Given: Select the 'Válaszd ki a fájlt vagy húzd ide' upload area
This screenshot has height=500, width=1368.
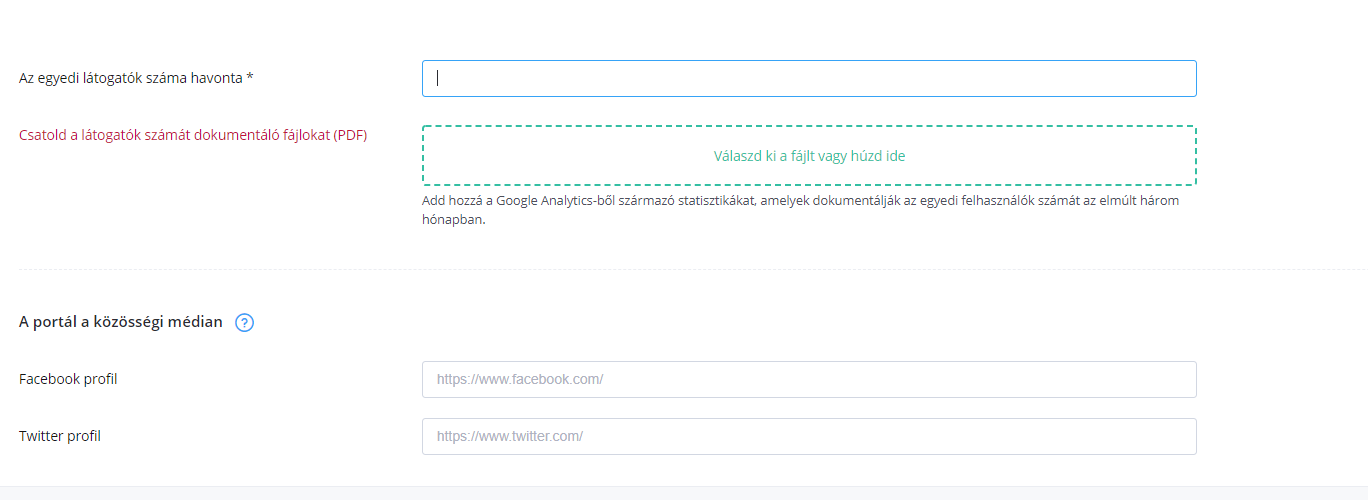Looking at the screenshot, I should click(809, 155).
